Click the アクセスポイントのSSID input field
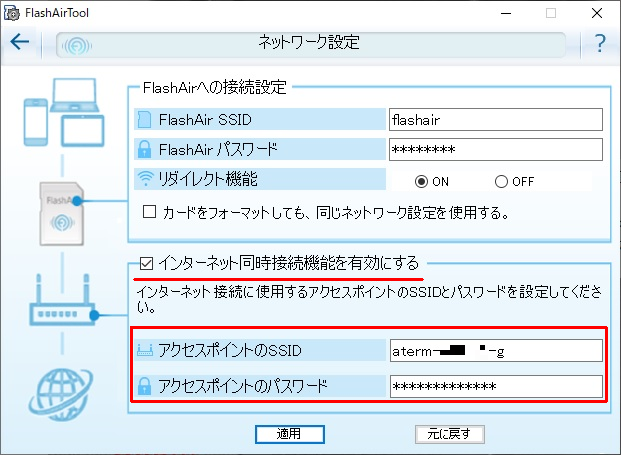621x455 pixels. [496, 350]
